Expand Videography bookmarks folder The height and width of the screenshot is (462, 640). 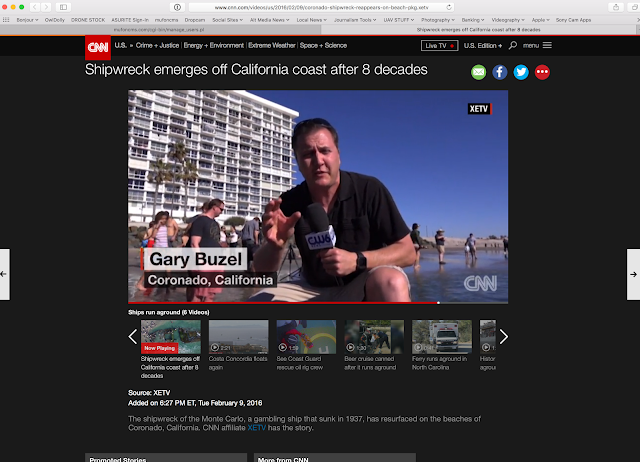click(508, 20)
